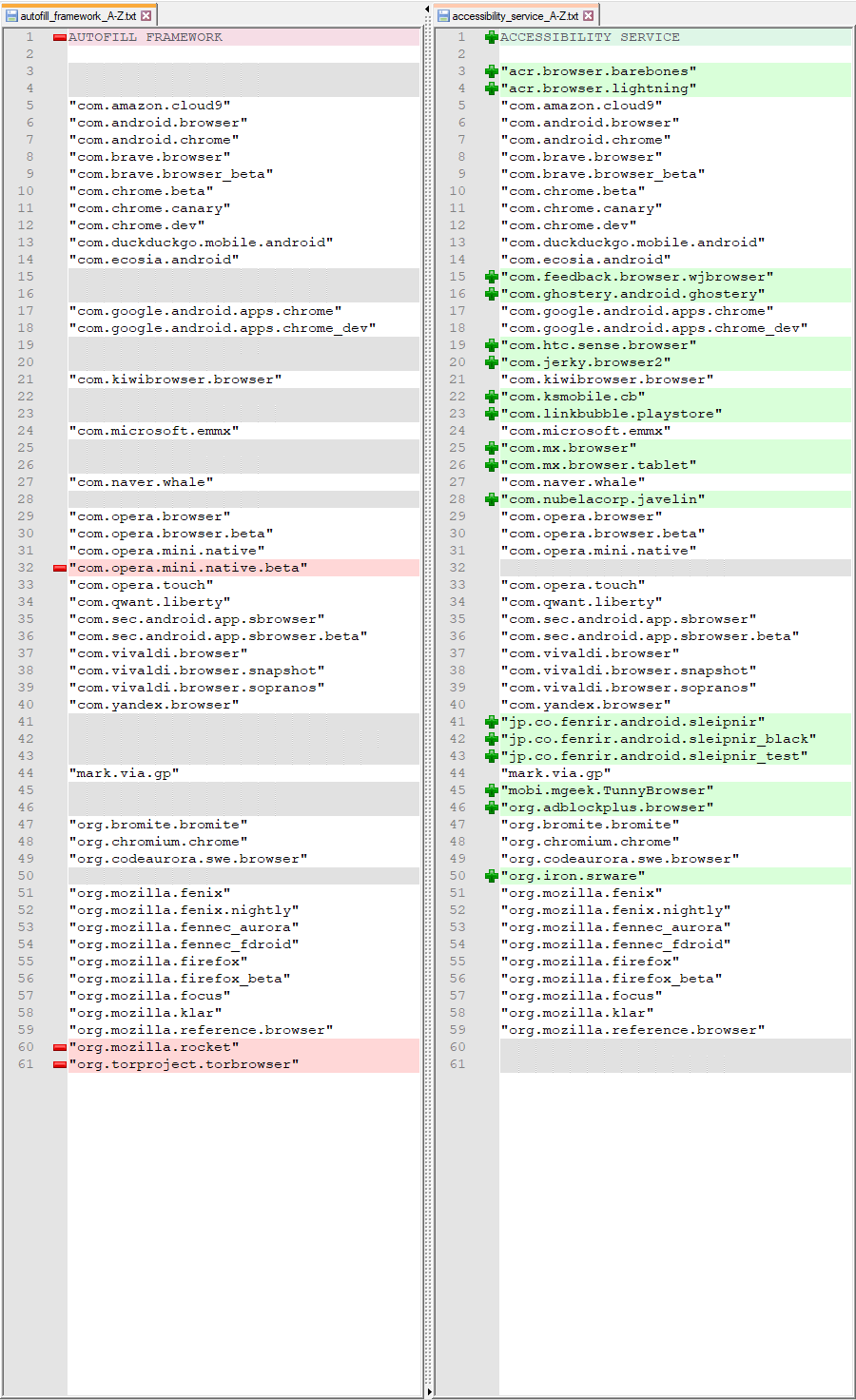Click red minus marker at org.mozilla.rocket
This screenshot has width=856, height=1400.
tap(59, 1047)
